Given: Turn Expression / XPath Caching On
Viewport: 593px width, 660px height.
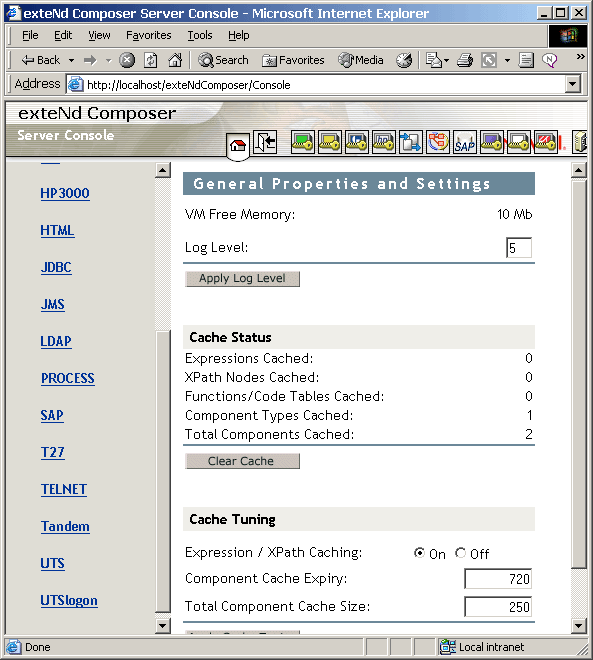Looking at the screenshot, I should coord(419,553).
